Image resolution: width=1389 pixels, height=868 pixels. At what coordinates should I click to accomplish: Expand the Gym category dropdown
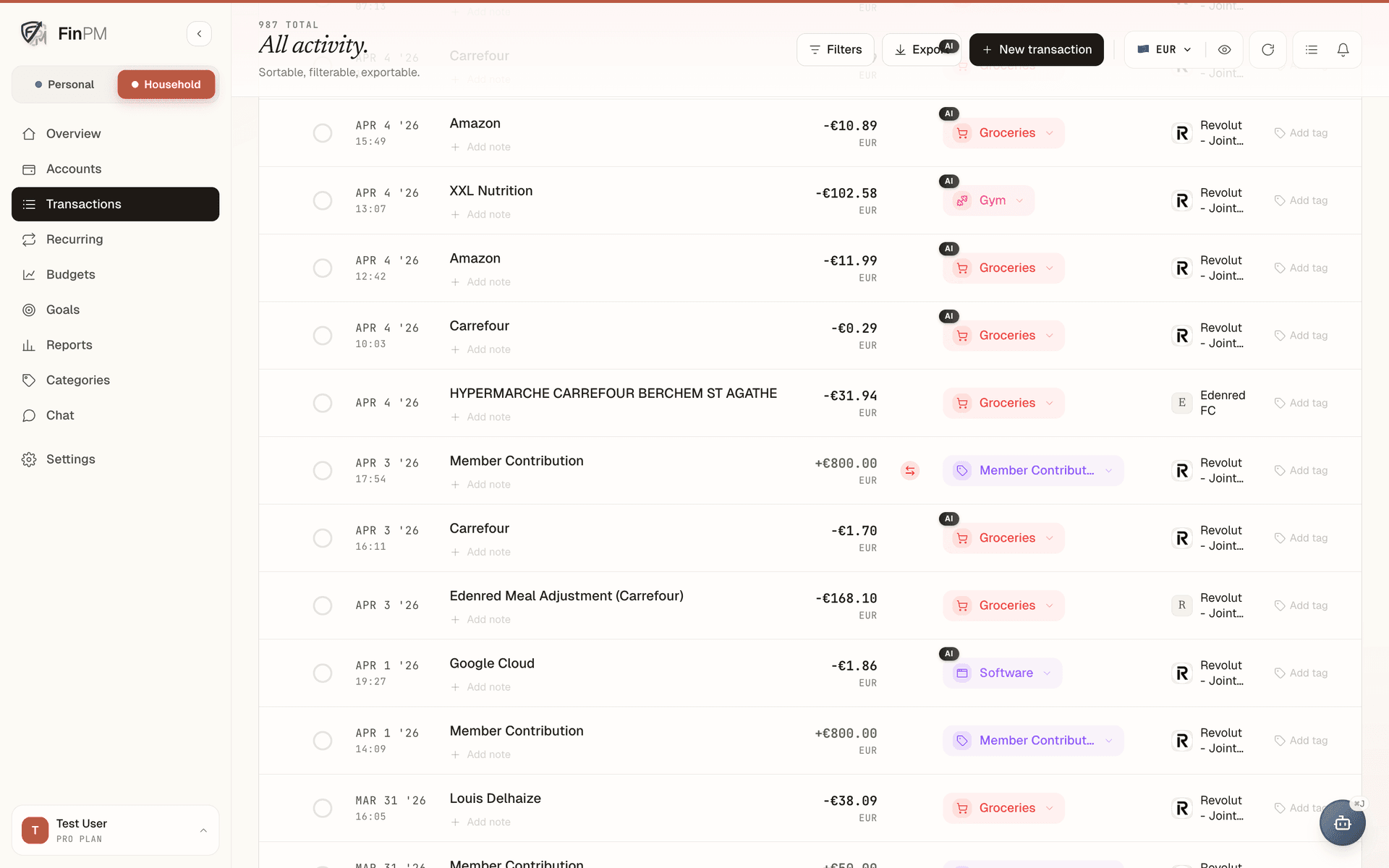(989, 200)
